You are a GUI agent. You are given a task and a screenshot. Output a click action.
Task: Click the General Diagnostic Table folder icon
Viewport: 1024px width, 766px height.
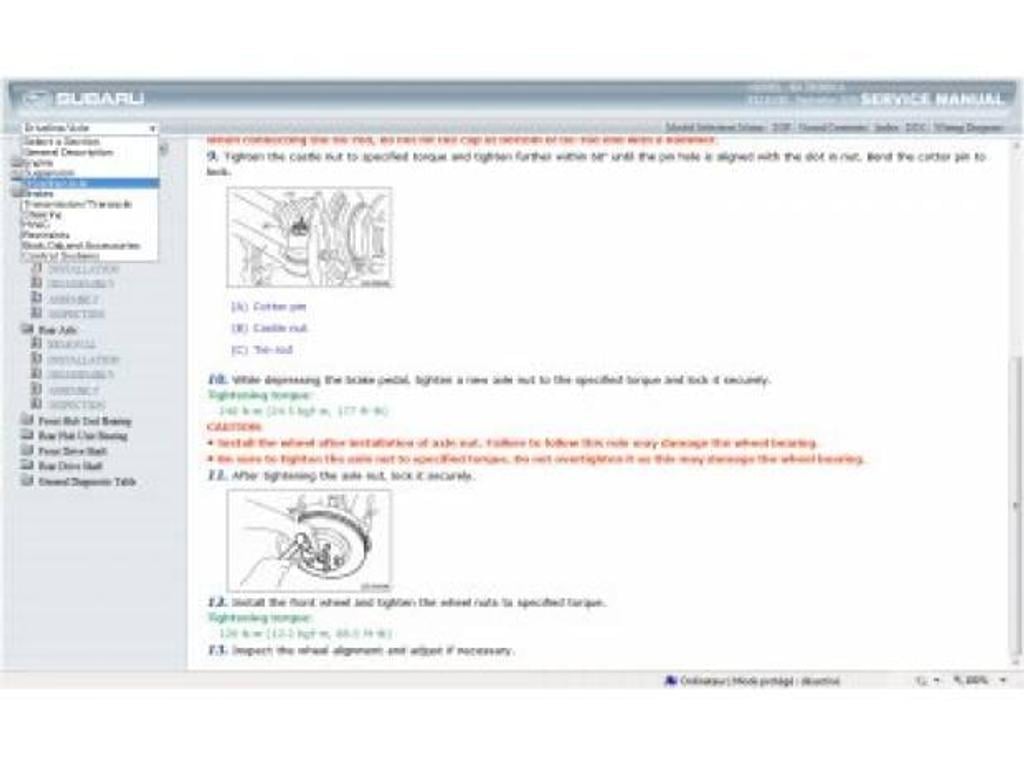[x=27, y=481]
